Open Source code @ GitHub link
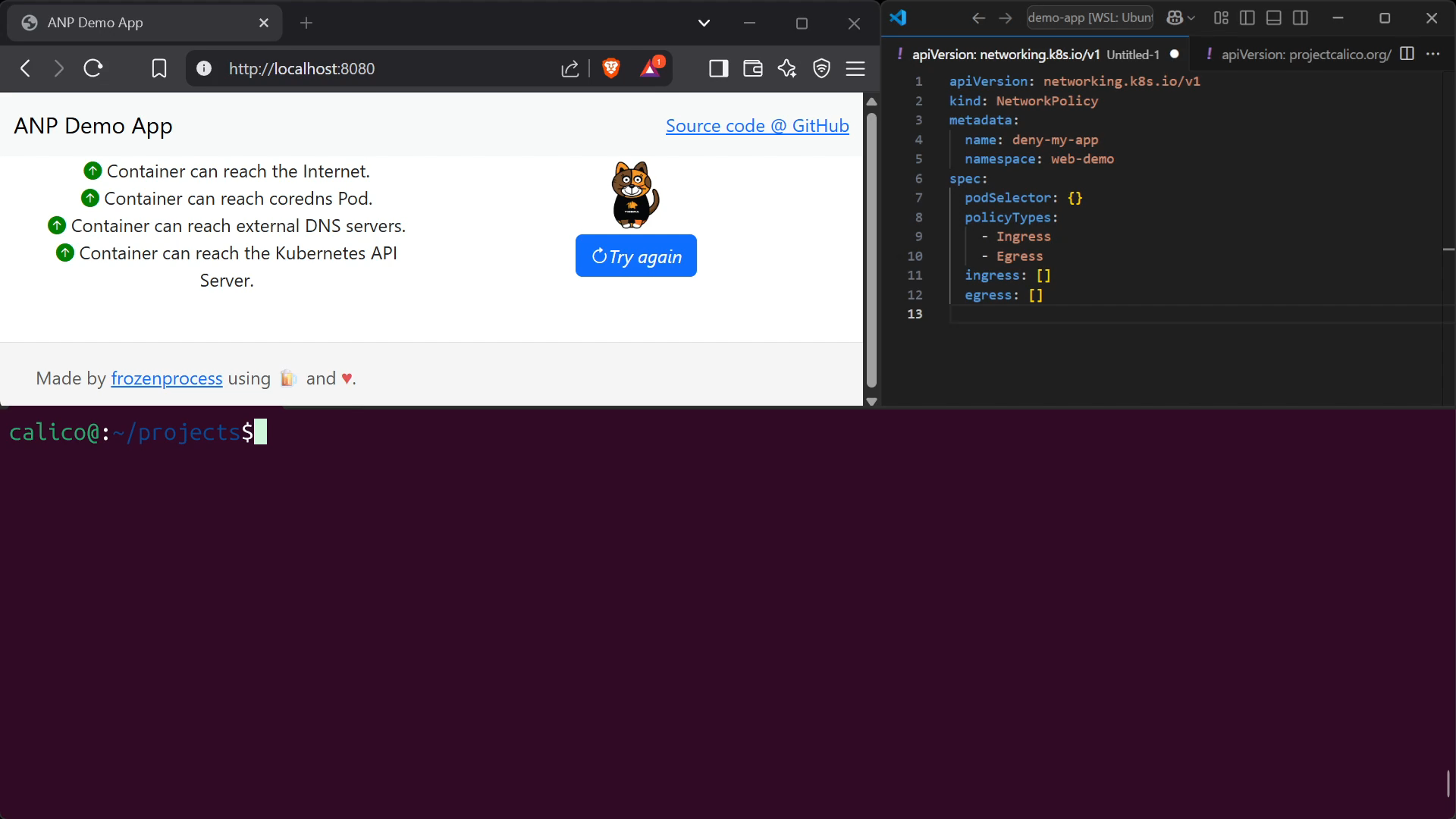Image resolution: width=1456 pixels, height=819 pixels. (758, 126)
